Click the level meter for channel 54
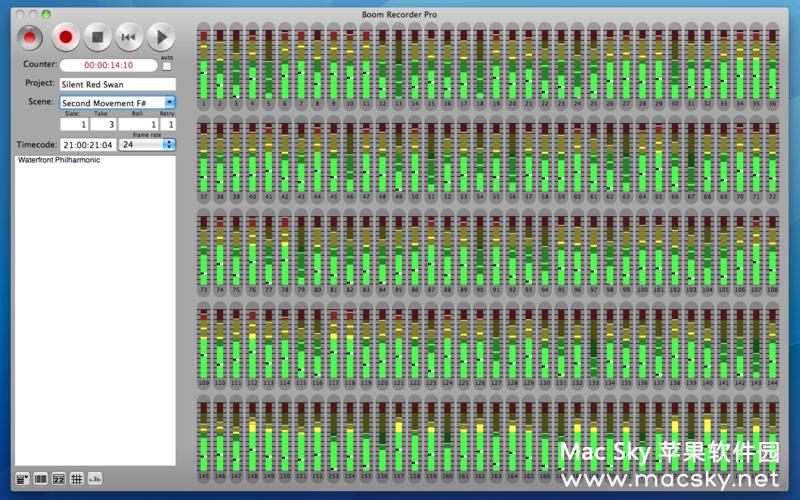The image size is (800, 500). coord(480,159)
